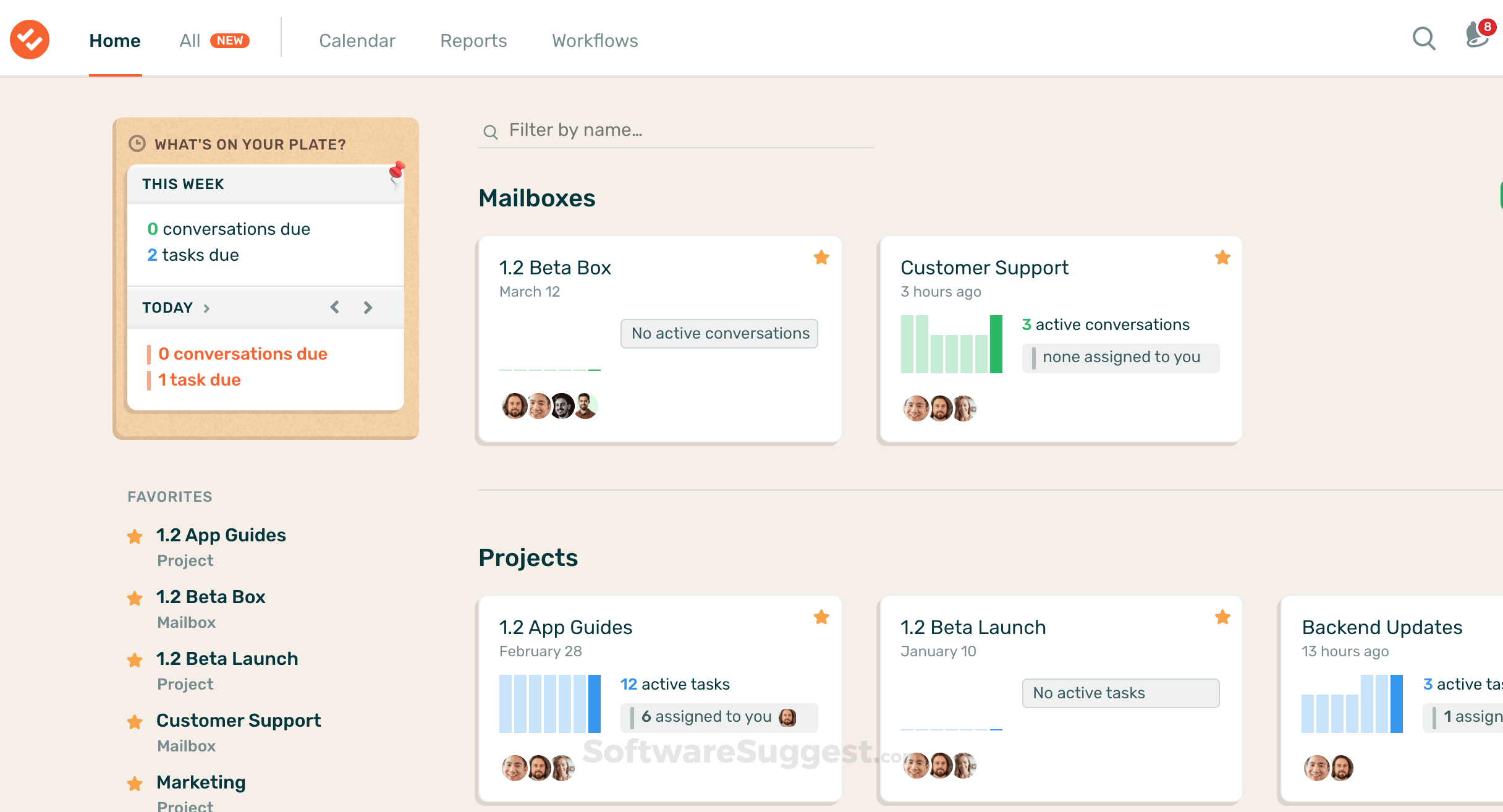Unfavorite 1.2 Beta Box mailbox card star
The width and height of the screenshot is (1503, 812).
tap(821, 257)
